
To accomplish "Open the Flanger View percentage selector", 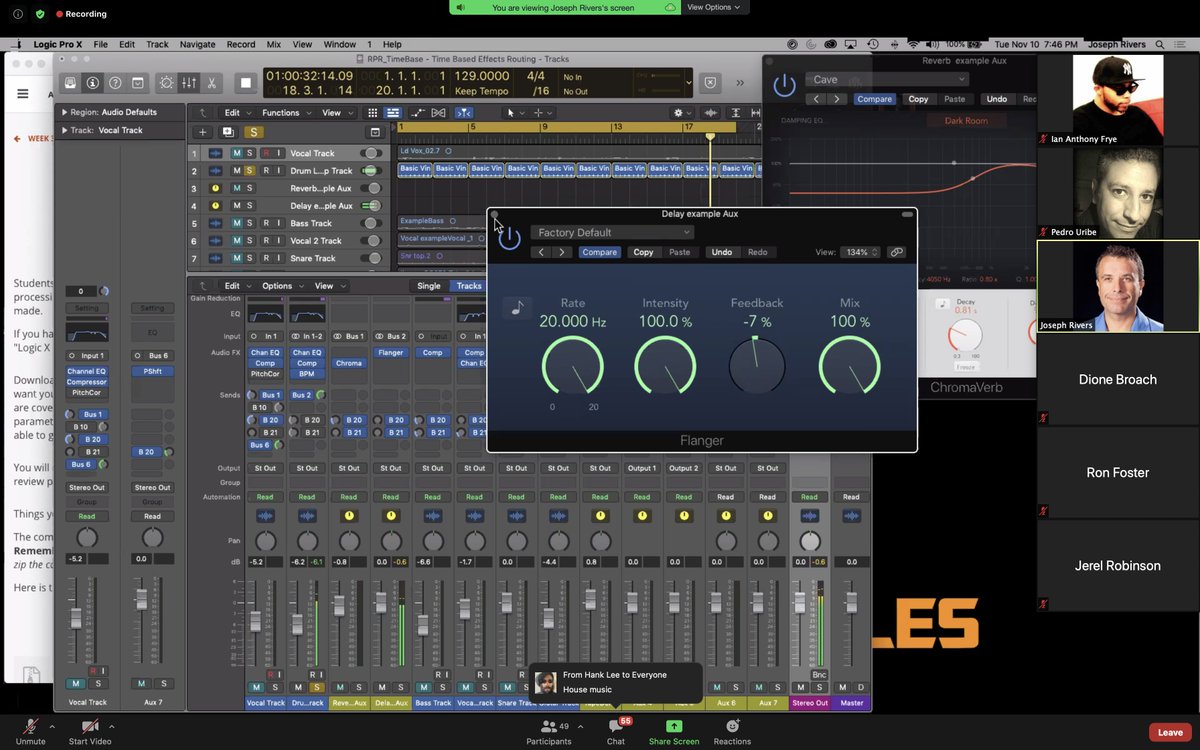I will point(859,252).
